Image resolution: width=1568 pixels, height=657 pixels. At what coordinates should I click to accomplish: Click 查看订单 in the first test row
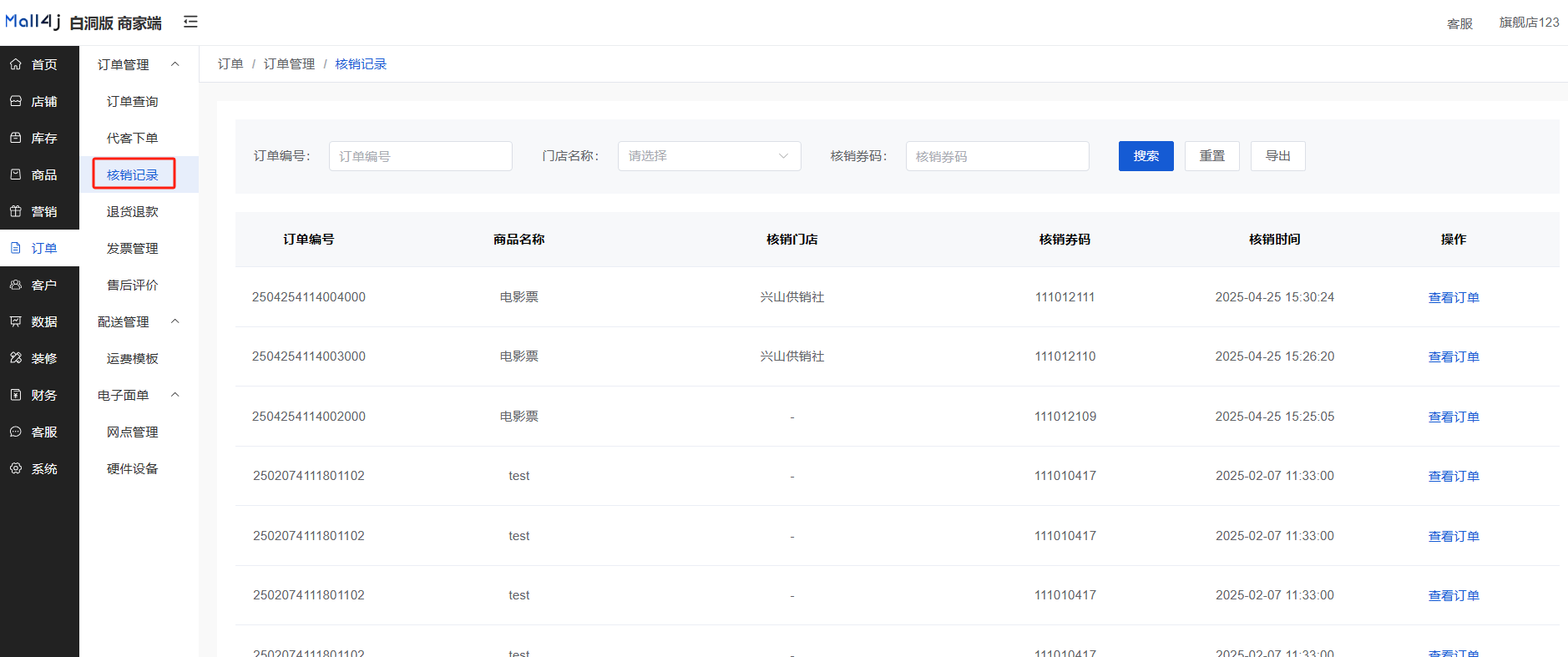tap(1454, 476)
